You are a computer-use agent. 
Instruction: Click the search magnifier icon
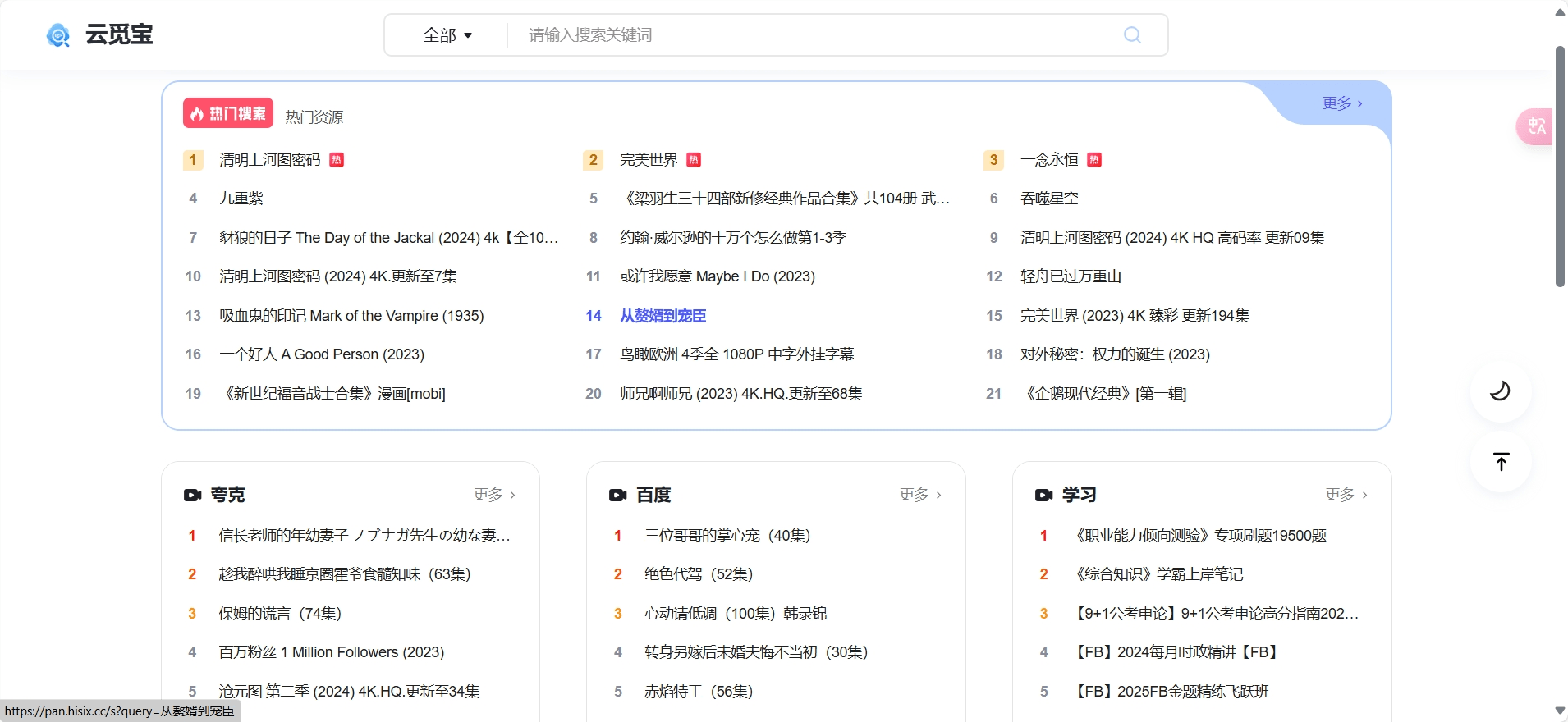[1132, 34]
